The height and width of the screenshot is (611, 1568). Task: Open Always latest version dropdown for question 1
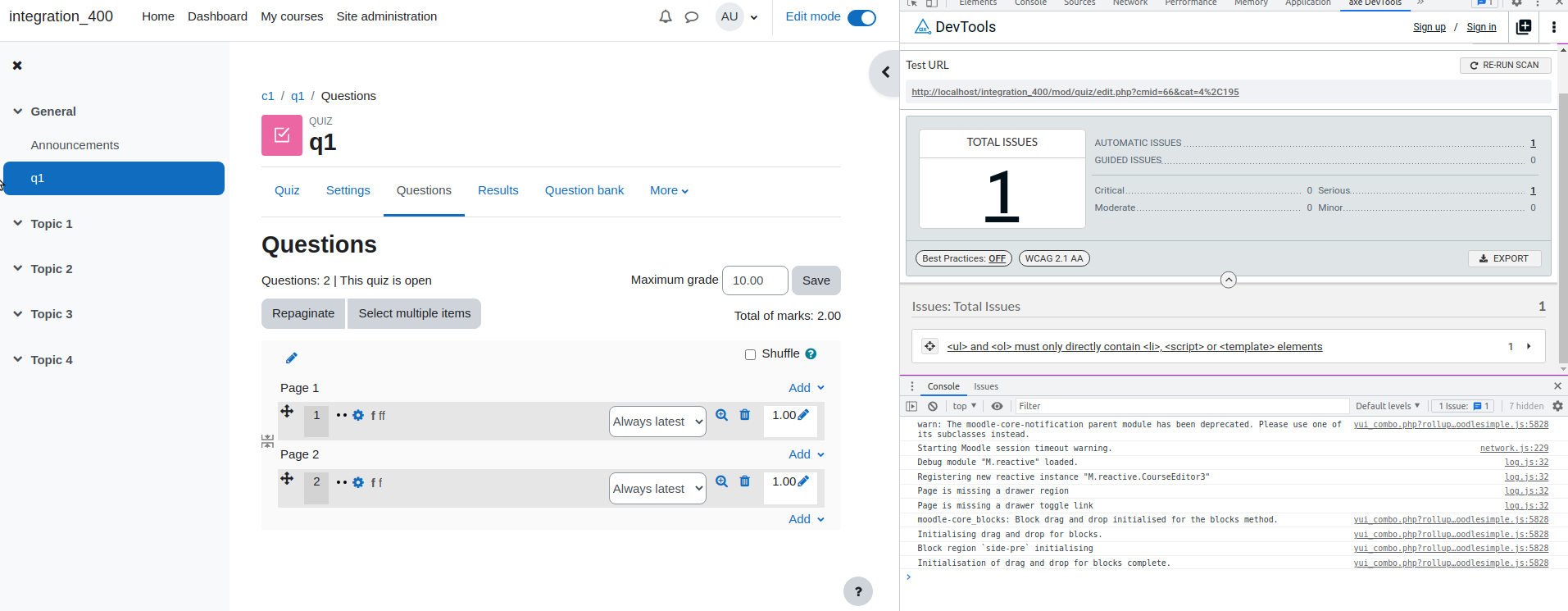(657, 422)
